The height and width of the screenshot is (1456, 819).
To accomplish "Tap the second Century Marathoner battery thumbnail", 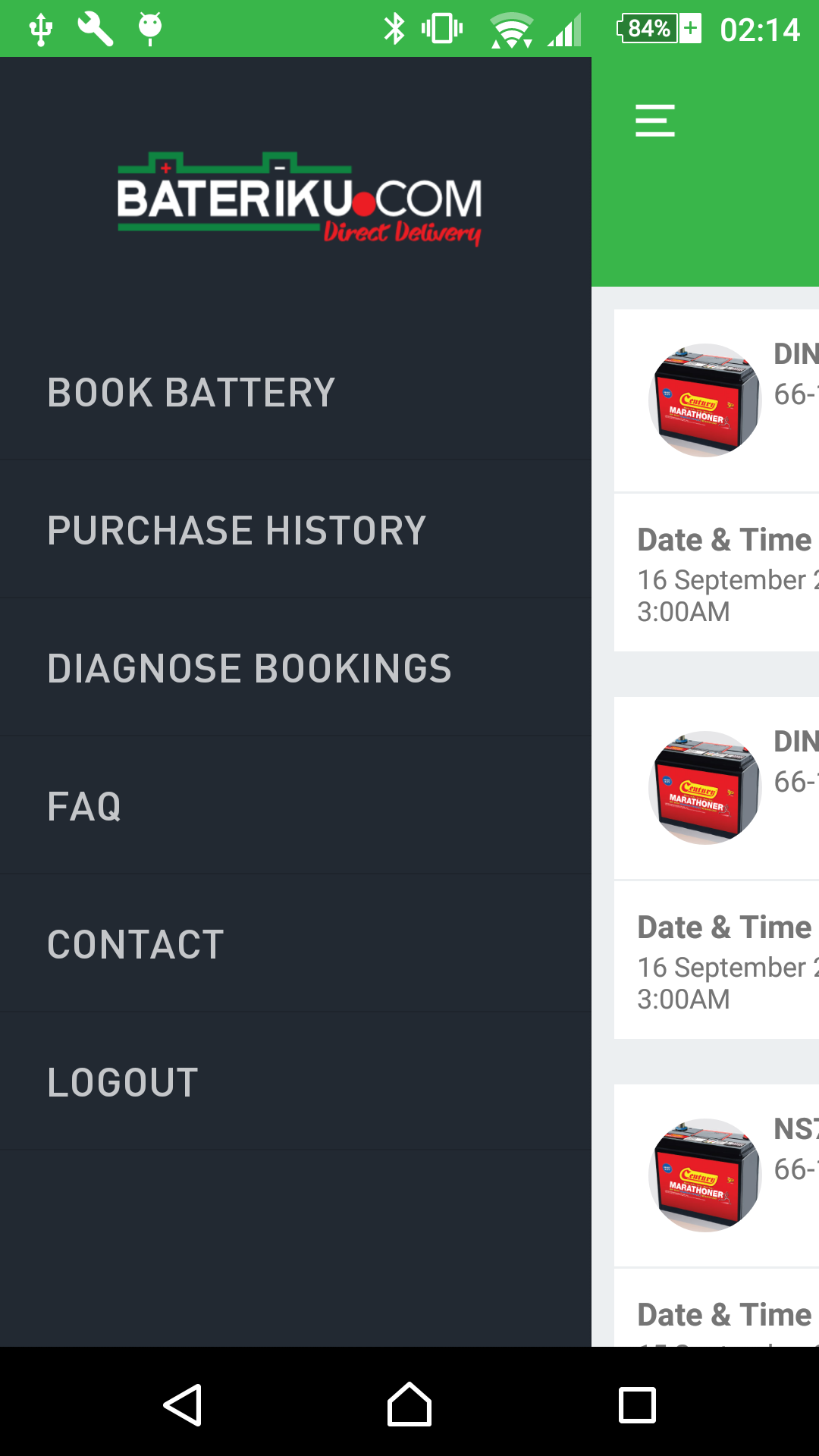I will tap(705, 788).
